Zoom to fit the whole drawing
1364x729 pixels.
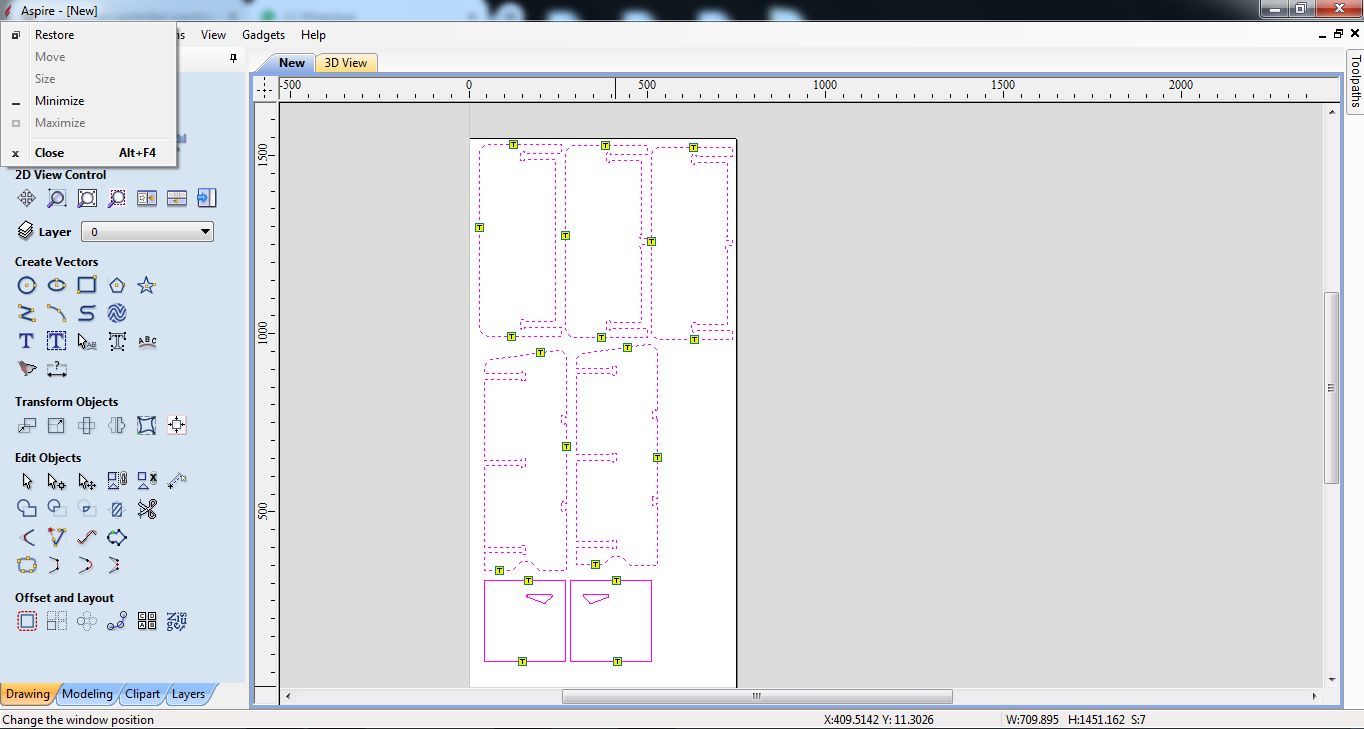[x=87, y=198]
